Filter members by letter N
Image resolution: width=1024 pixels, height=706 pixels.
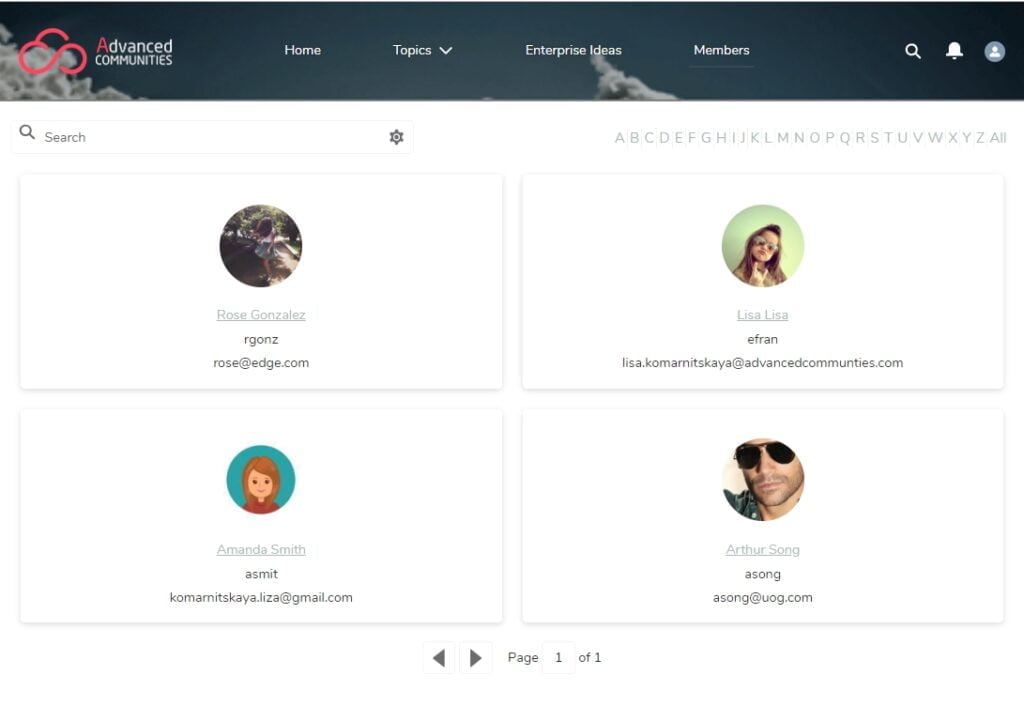[799, 138]
